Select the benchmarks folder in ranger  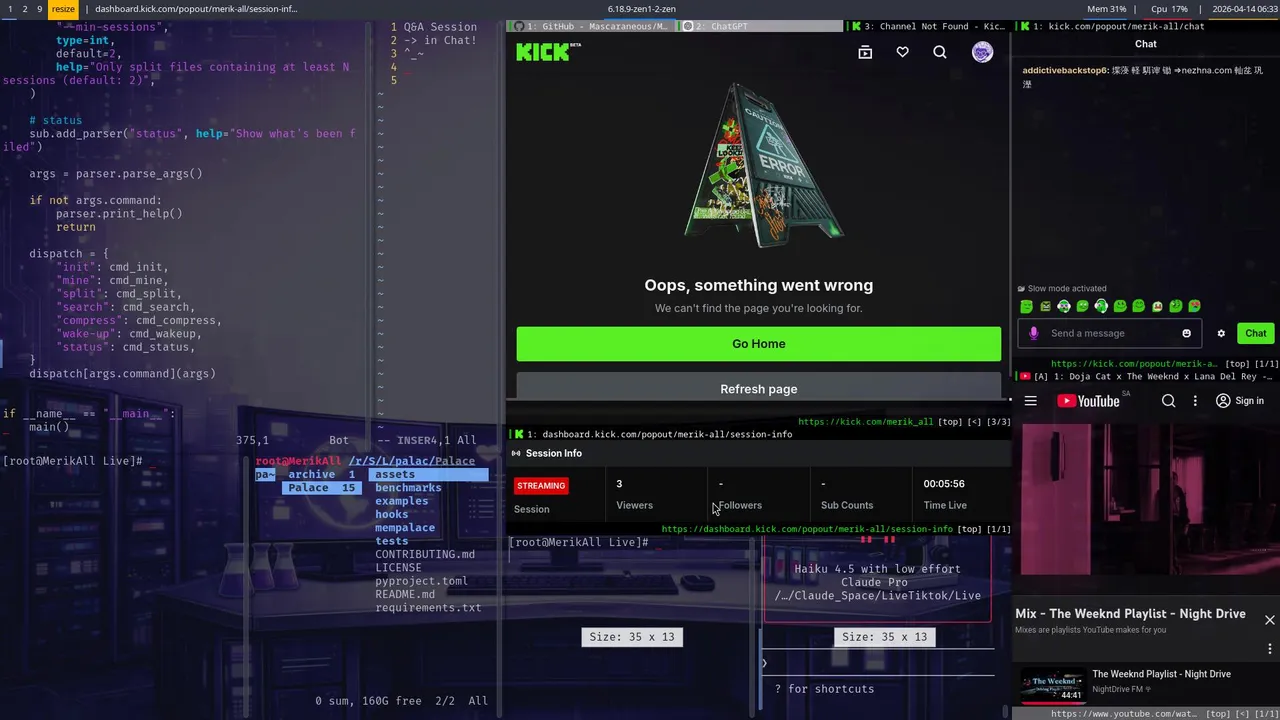click(x=408, y=488)
